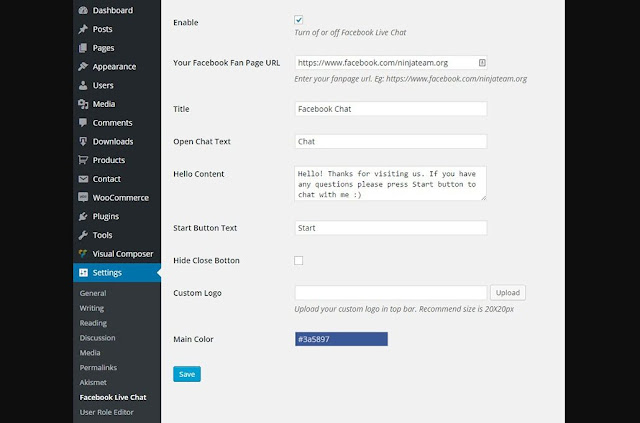640x423 pixels.
Task: Click the Comments speech bubble icon
Action: (x=83, y=122)
